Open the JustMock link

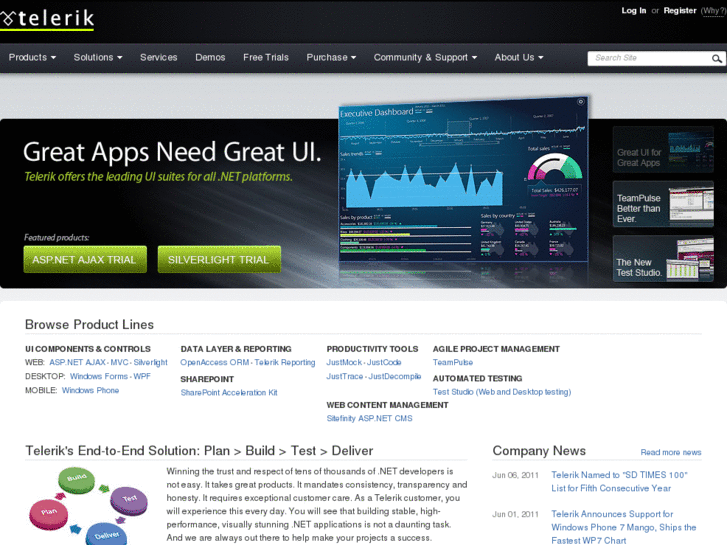(x=344, y=362)
